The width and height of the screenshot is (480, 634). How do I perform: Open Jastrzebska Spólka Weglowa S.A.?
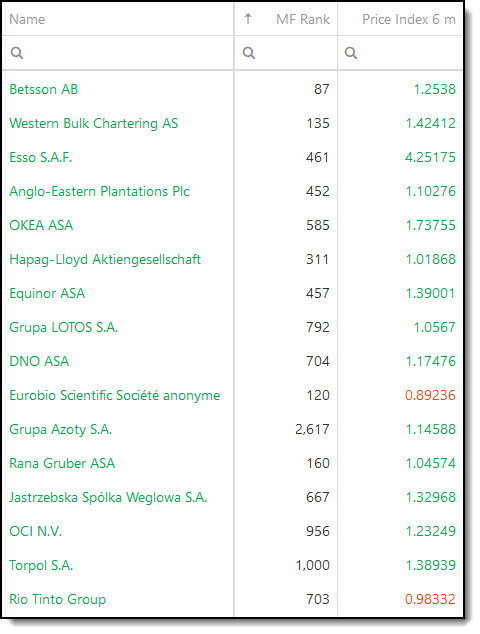(x=108, y=497)
